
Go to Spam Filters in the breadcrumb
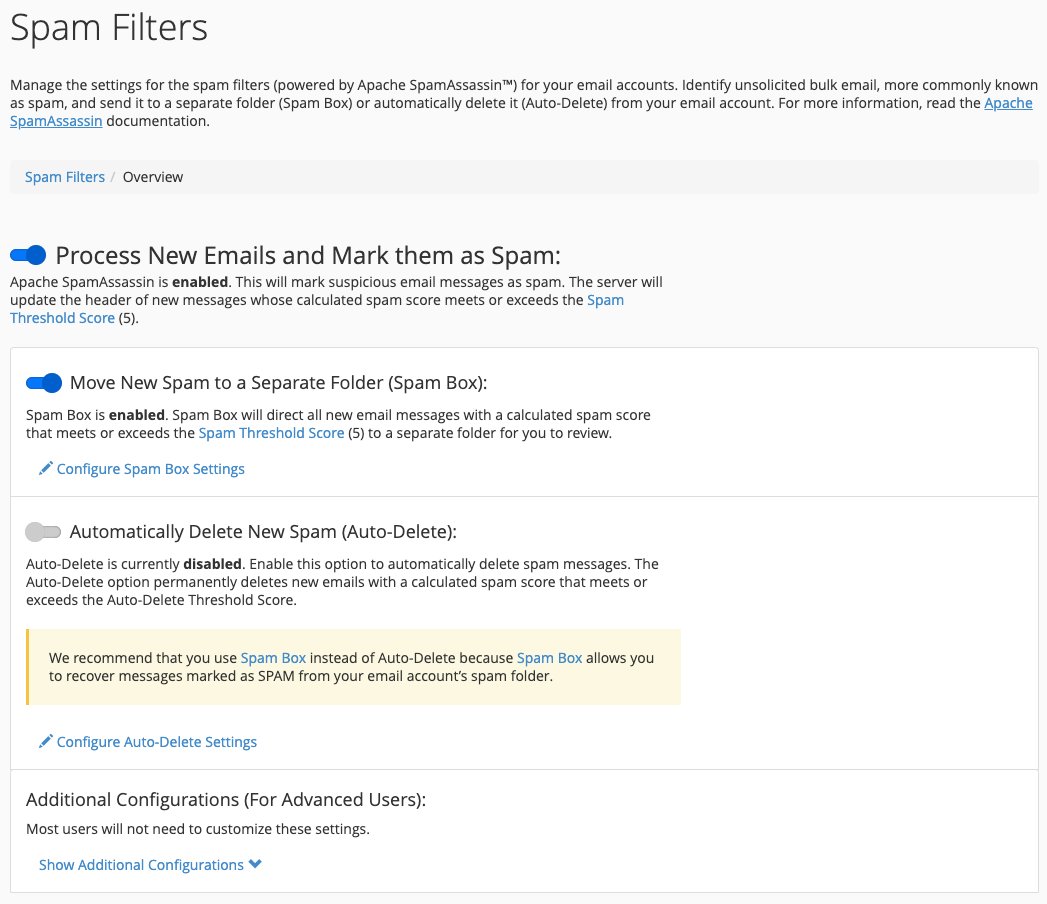[65, 177]
